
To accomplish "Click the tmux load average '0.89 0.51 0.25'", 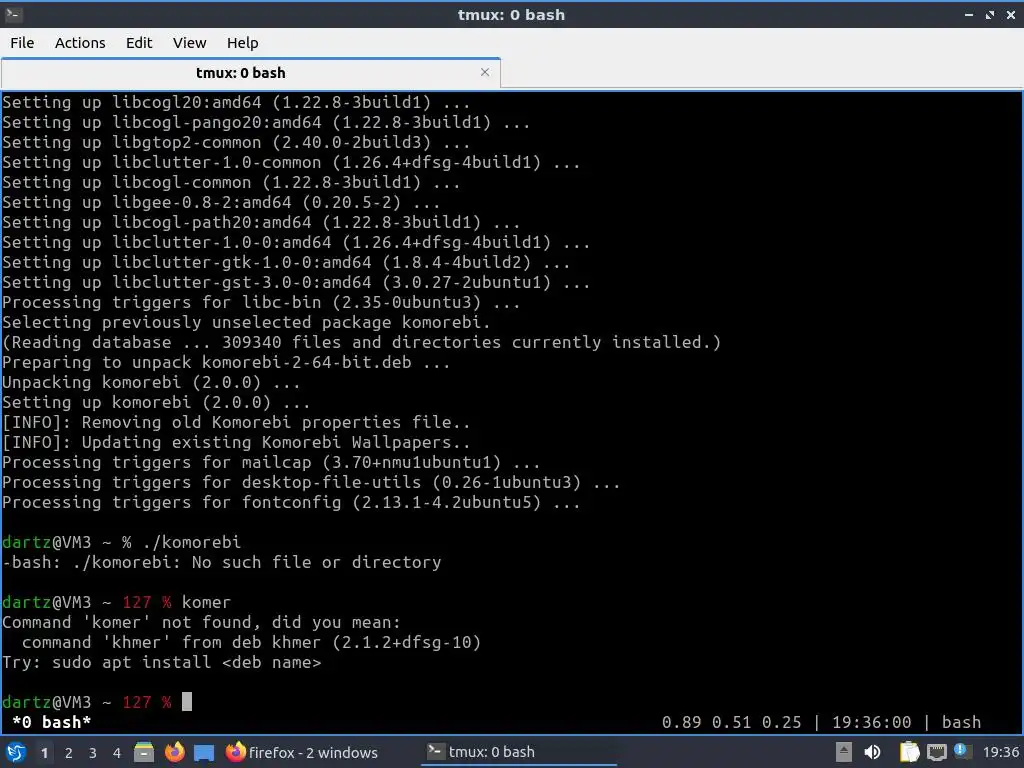I will (731, 722).
